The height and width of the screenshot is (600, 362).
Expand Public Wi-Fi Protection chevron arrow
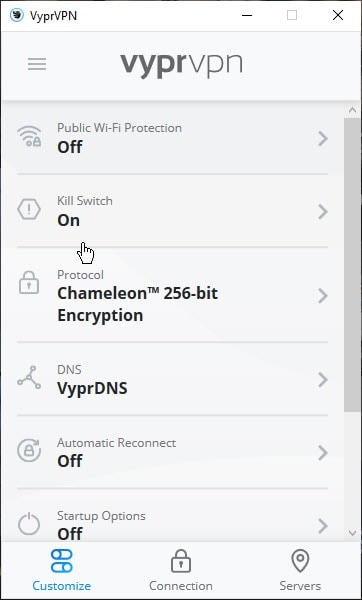(323, 138)
